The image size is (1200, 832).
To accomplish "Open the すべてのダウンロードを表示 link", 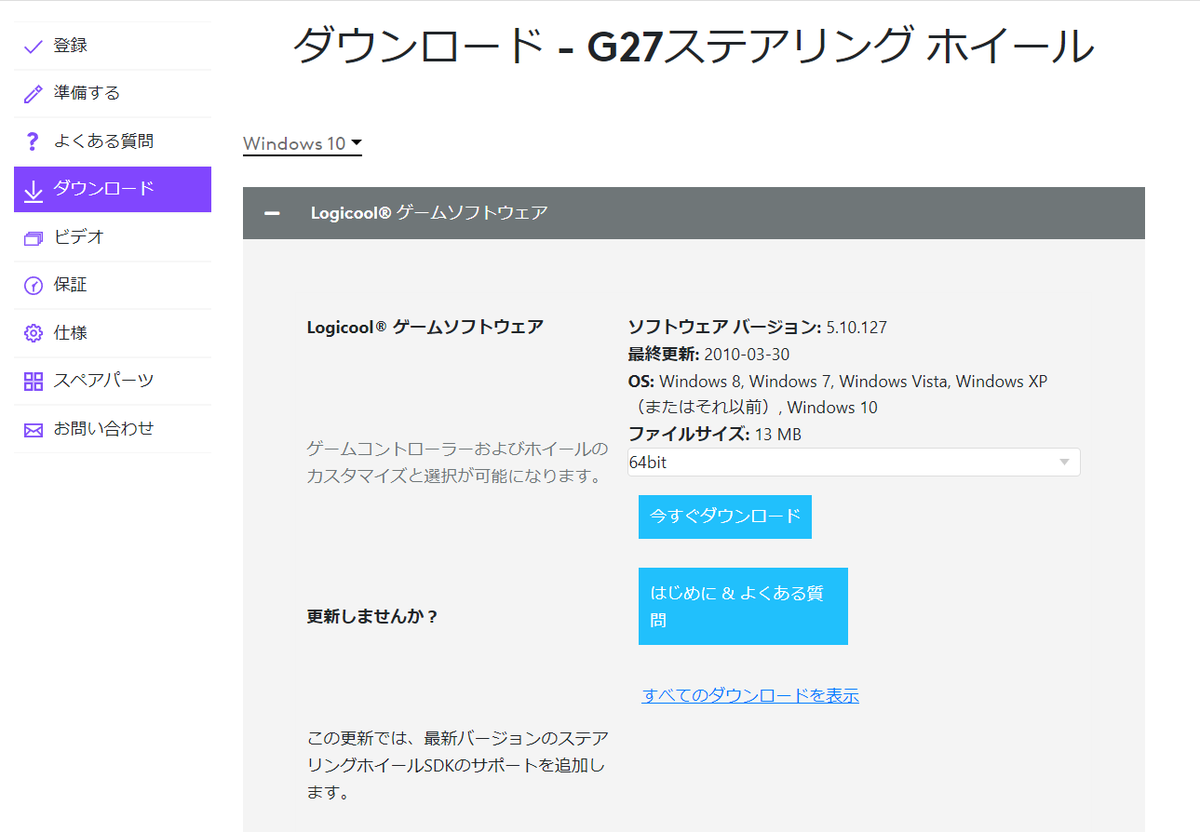I will tap(750, 696).
